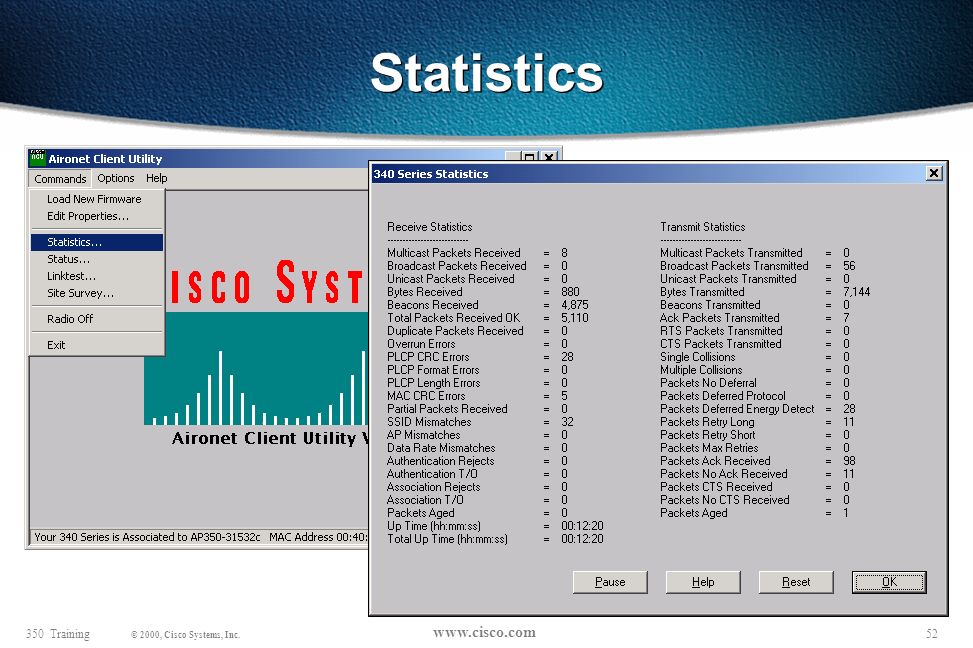Click the Packets Ack Received value 98
The image size is (973, 648).
[x=849, y=461]
